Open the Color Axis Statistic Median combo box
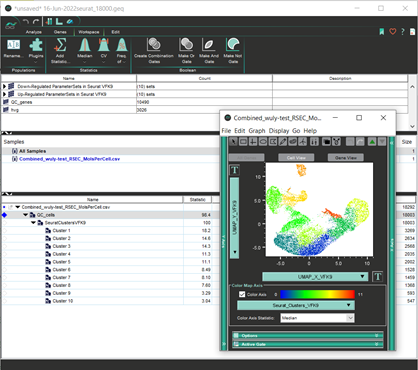418x370 pixels. tap(317, 318)
